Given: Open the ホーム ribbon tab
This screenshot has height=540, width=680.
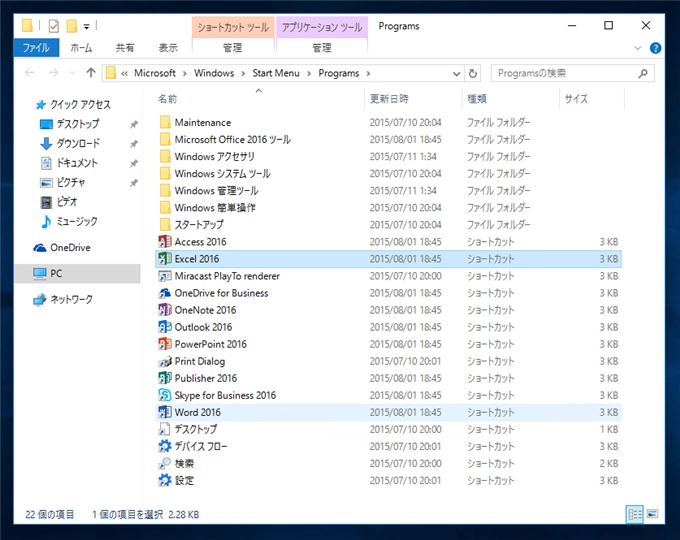Looking at the screenshot, I should [x=81, y=48].
